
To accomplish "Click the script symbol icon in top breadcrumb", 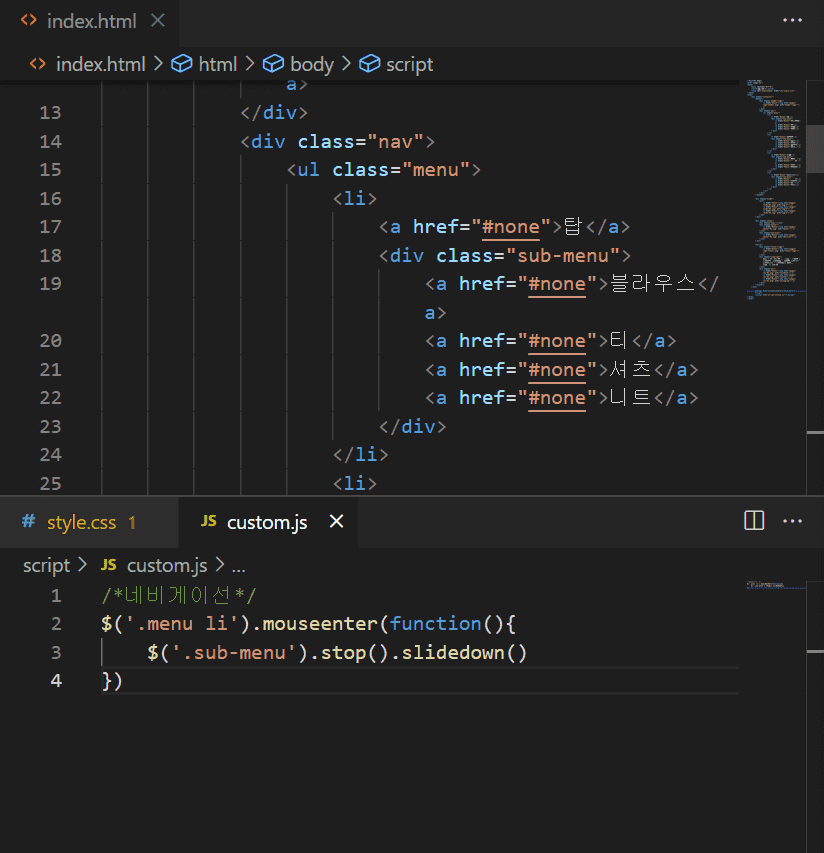I will (x=370, y=64).
